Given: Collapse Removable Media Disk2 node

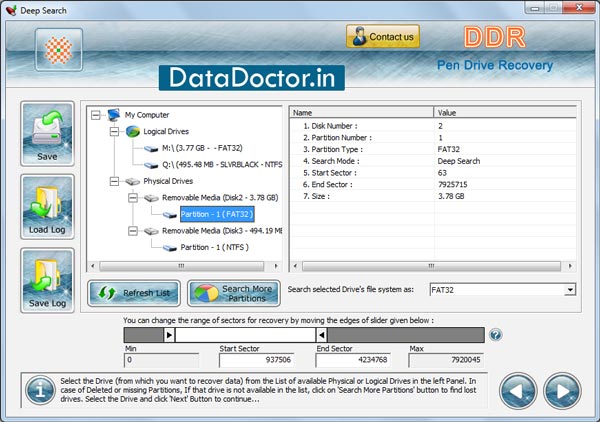Looking at the screenshot, I should [133, 198].
